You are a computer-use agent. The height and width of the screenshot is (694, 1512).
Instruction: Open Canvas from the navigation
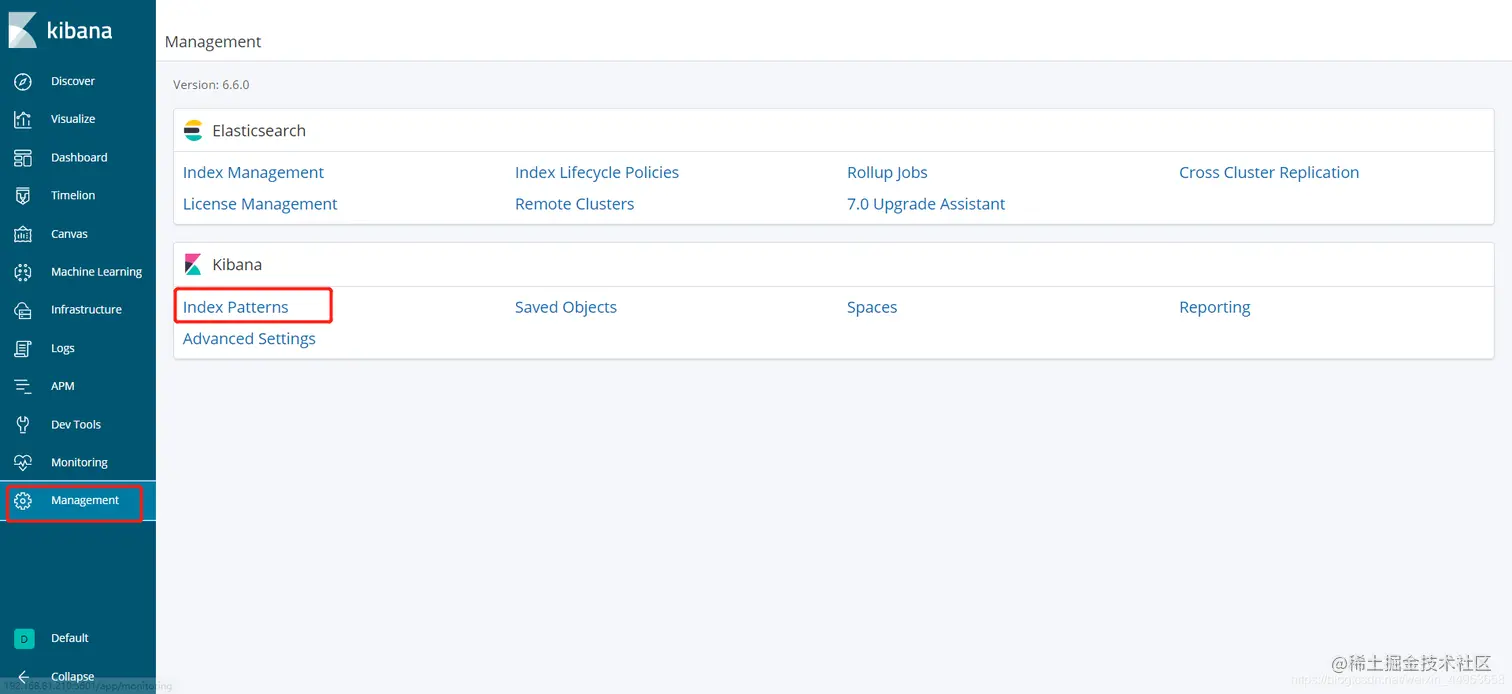pos(69,234)
